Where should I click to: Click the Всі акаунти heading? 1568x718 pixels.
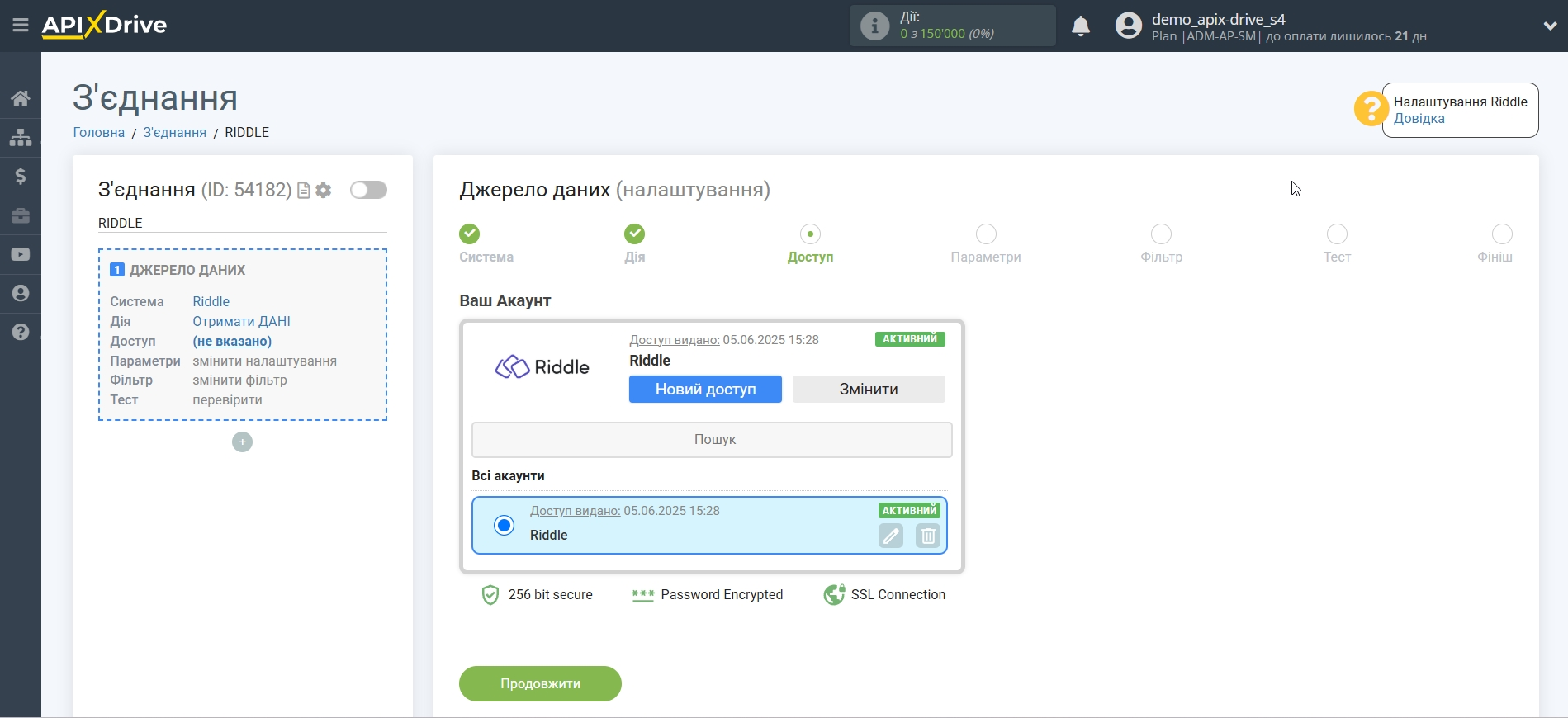508,476
